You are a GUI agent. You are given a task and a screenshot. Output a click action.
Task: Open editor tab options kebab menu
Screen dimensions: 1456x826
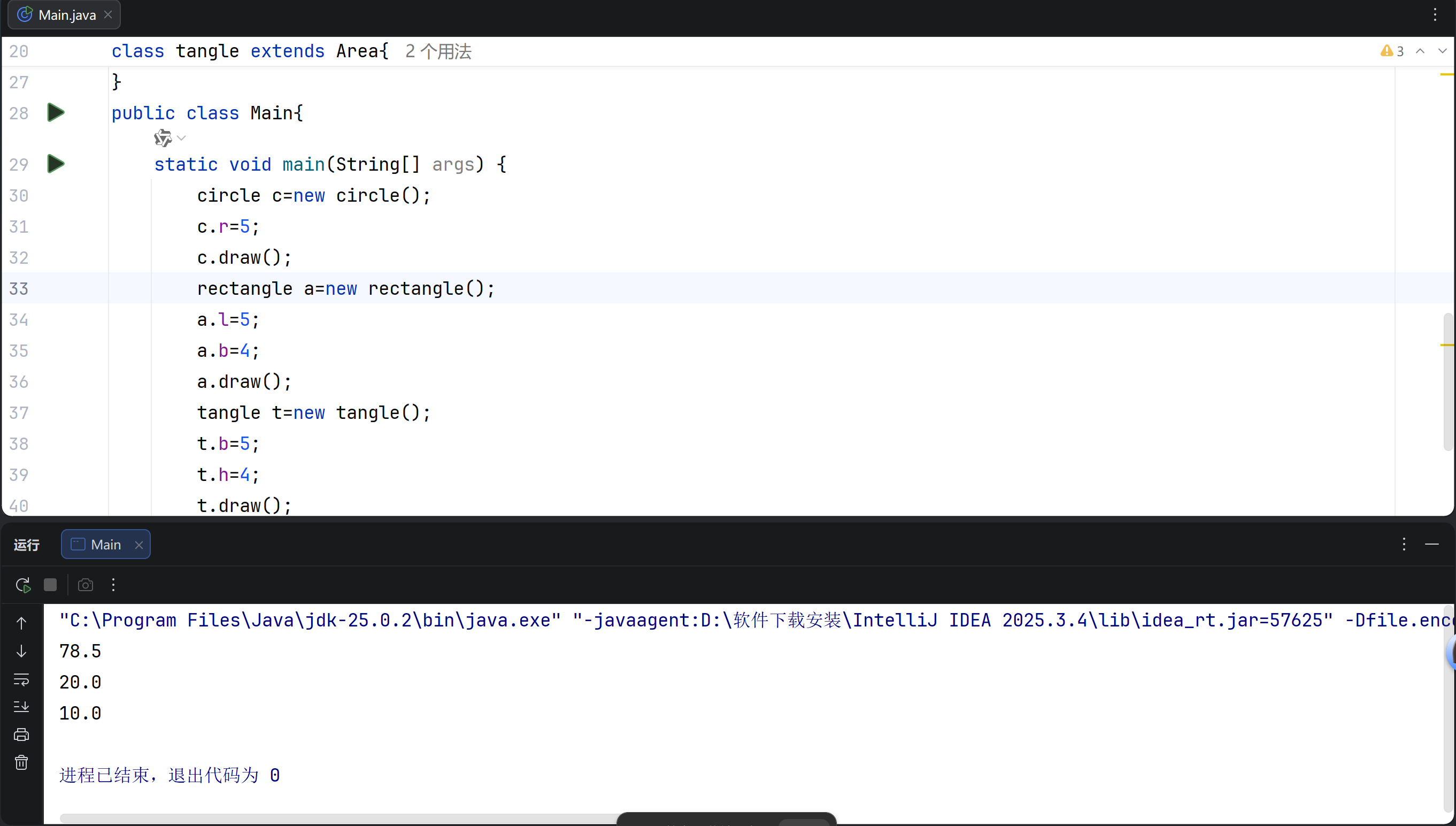coord(1435,15)
